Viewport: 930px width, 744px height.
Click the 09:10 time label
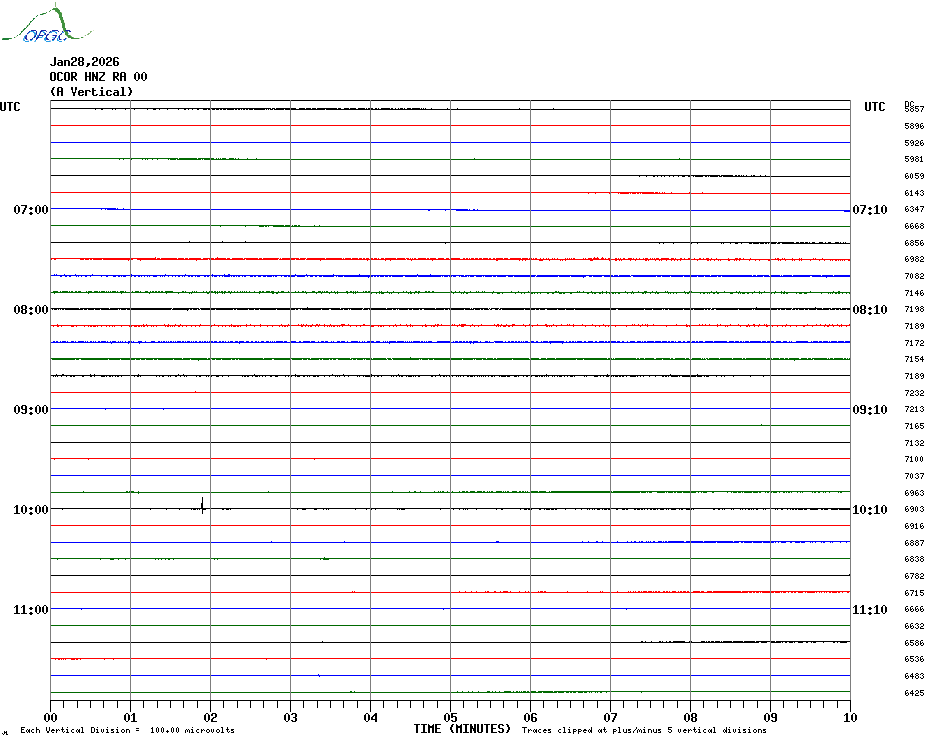click(x=870, y=409)
